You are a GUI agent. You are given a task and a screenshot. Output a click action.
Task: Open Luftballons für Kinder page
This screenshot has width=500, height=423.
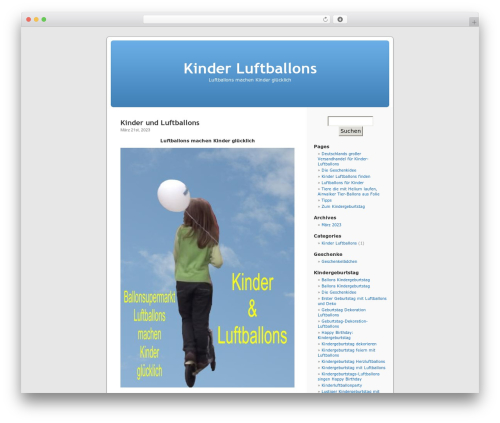(x=342, y=183)
